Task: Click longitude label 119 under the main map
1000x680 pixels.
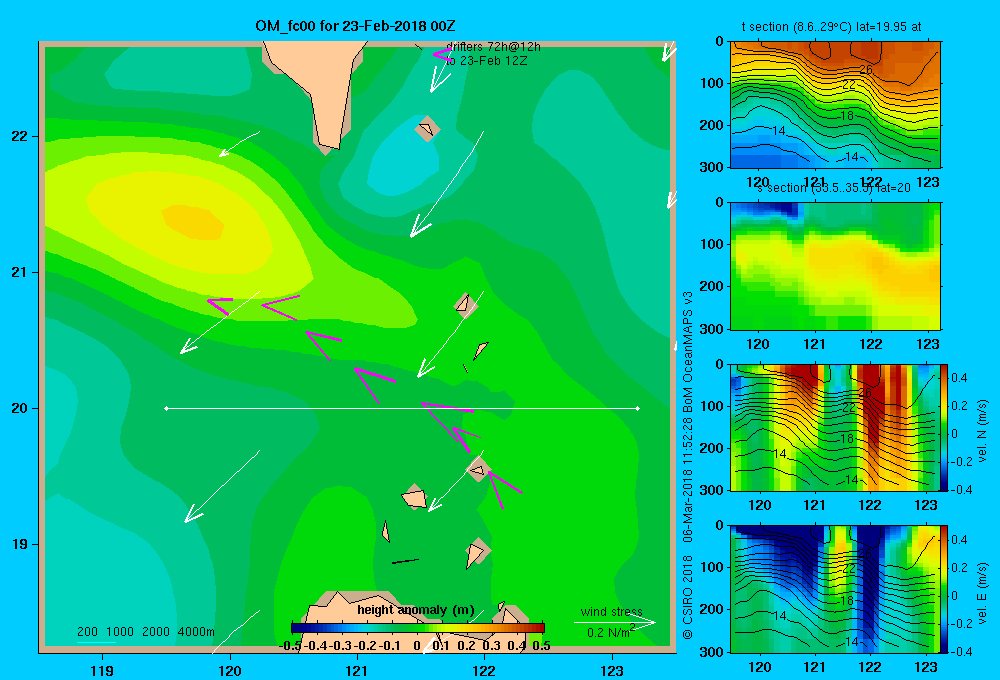Action: (x=103, y=670)
